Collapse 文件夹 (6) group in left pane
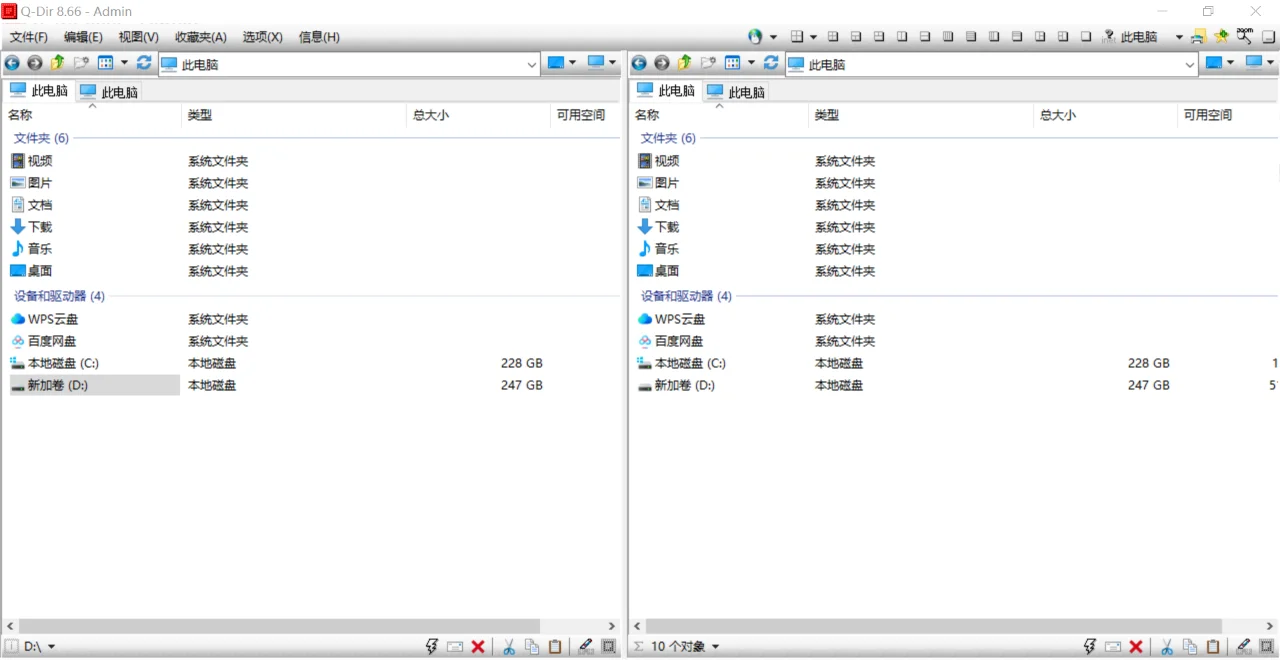Screen dimensions: 1280x660 click(x=41, y=138)
